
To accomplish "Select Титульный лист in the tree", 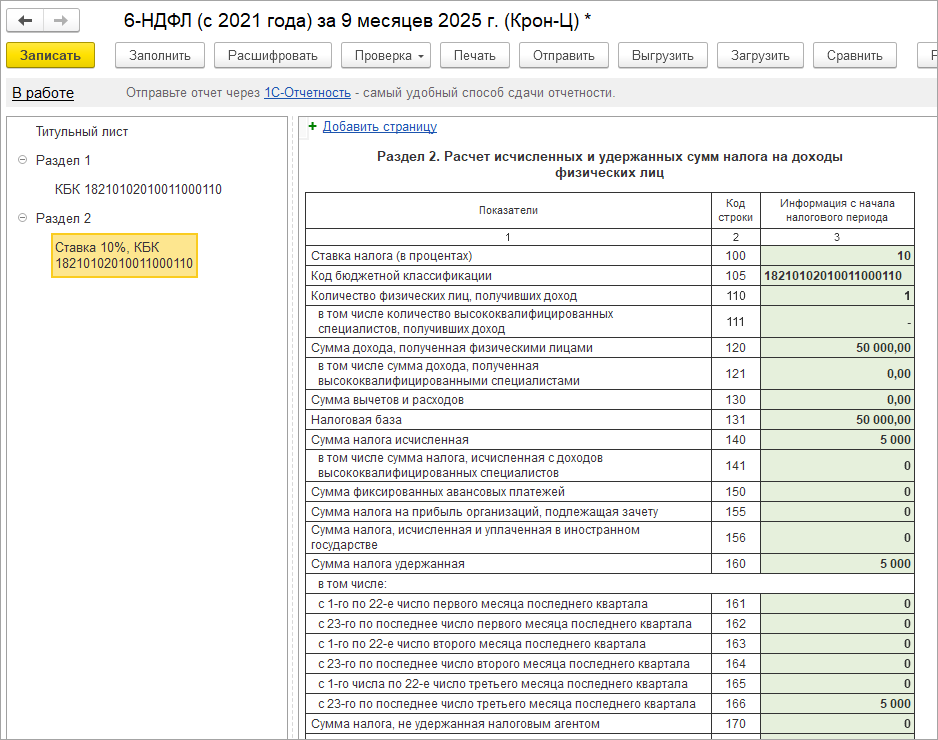I will (82, 131).
